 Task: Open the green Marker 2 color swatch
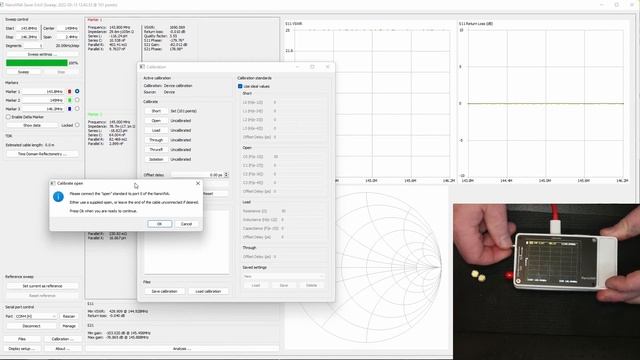click(x=70, y=100)
